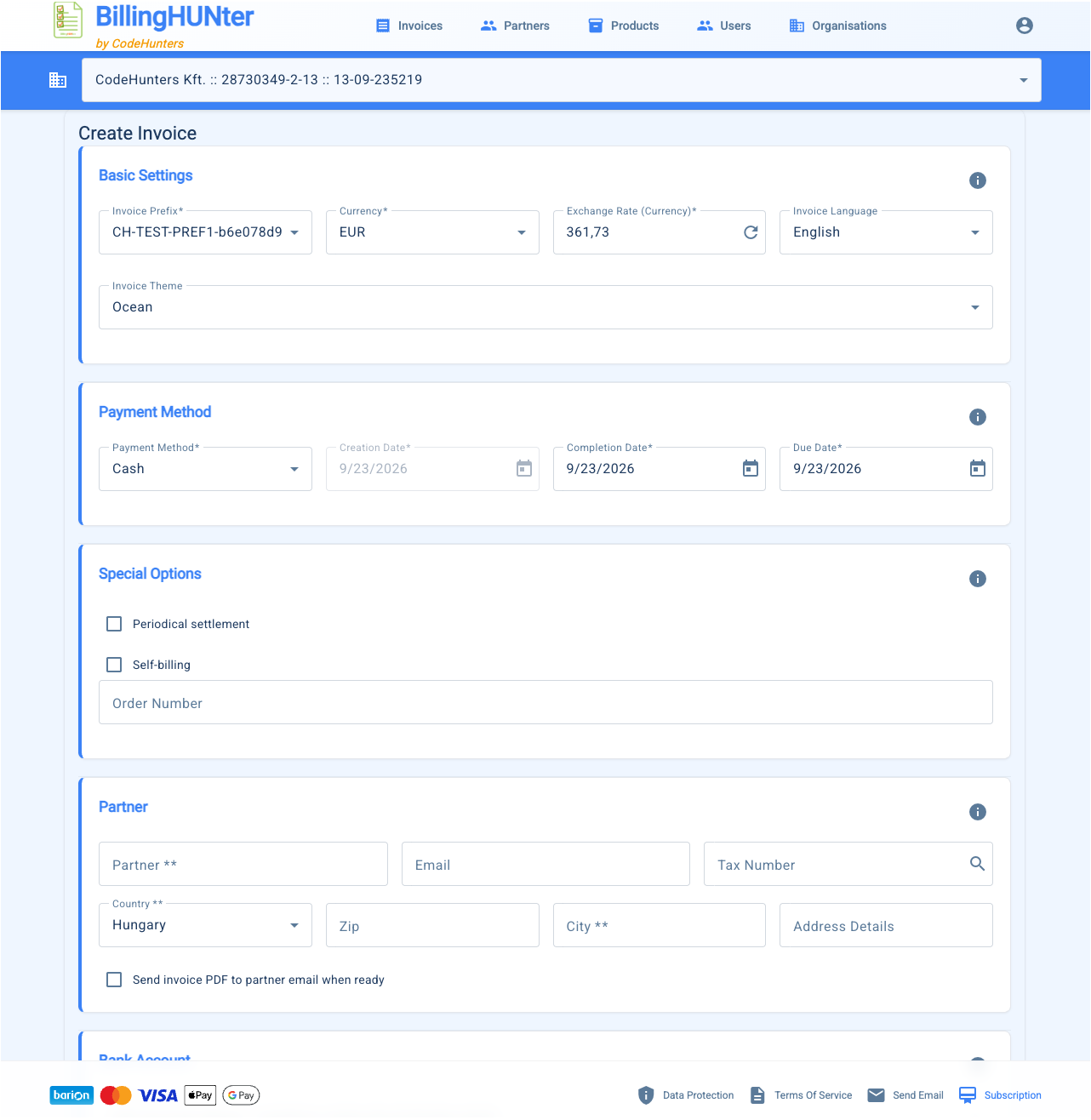Viewport: 1091px width, 1120px height.
Task: Open the Partners menu item
Action: coord(515,26)
